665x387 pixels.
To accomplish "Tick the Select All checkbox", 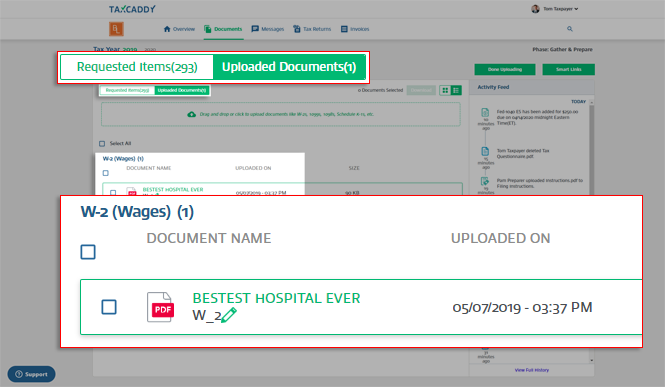I will 102,143.
